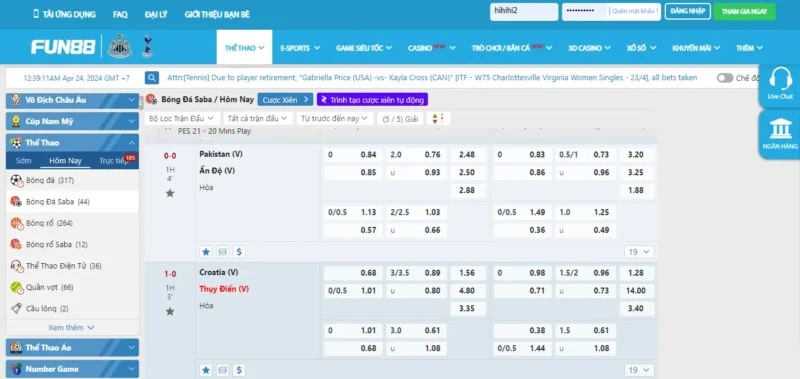Star the Croatia vs Thụy Điển match
The height and width of the screenshot is (379, 800).
point(170,311)
